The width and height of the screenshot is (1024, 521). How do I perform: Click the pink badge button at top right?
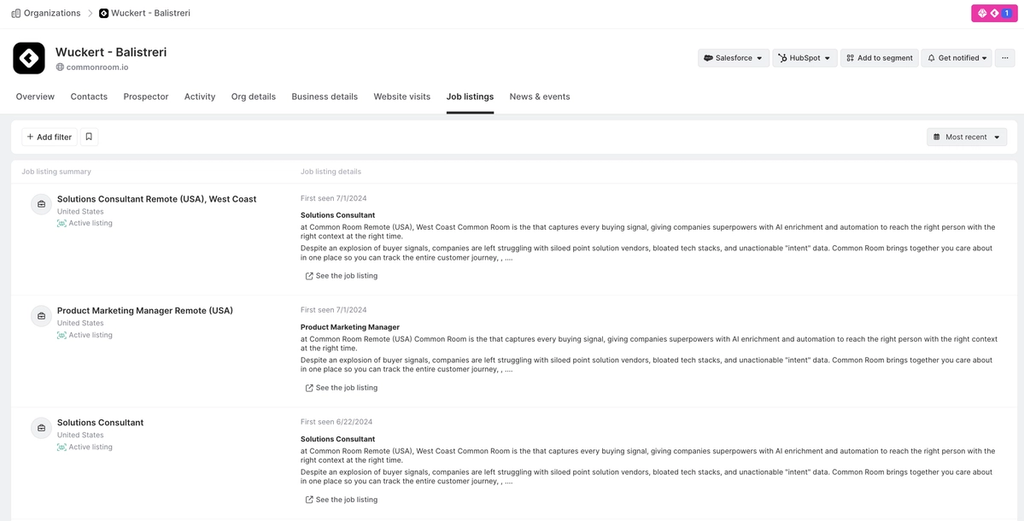pos(994,13)
